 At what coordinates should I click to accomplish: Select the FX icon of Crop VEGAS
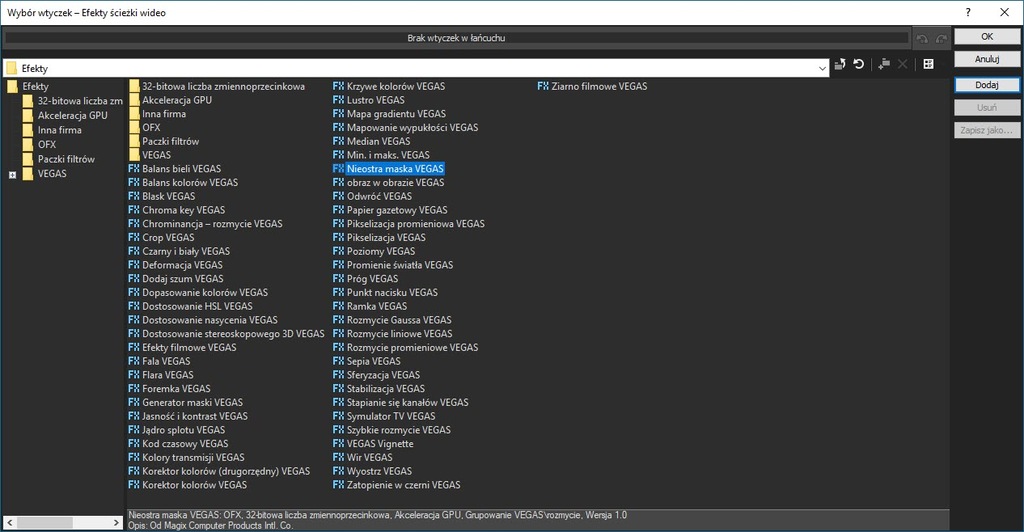tap(134, 237)
